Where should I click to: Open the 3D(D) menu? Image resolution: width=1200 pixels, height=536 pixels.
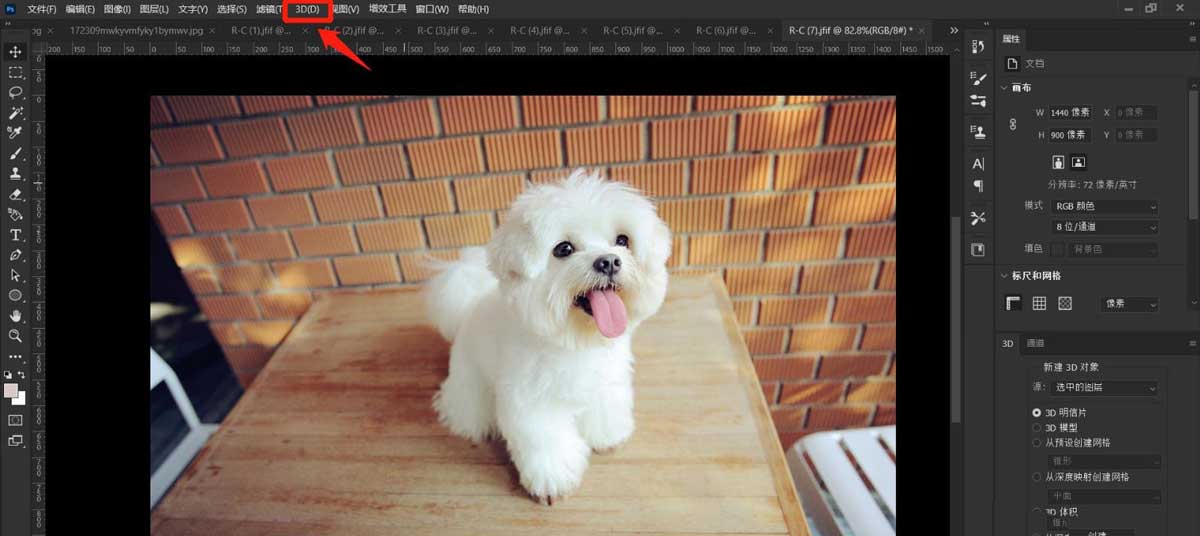click(x=307, y=9)
